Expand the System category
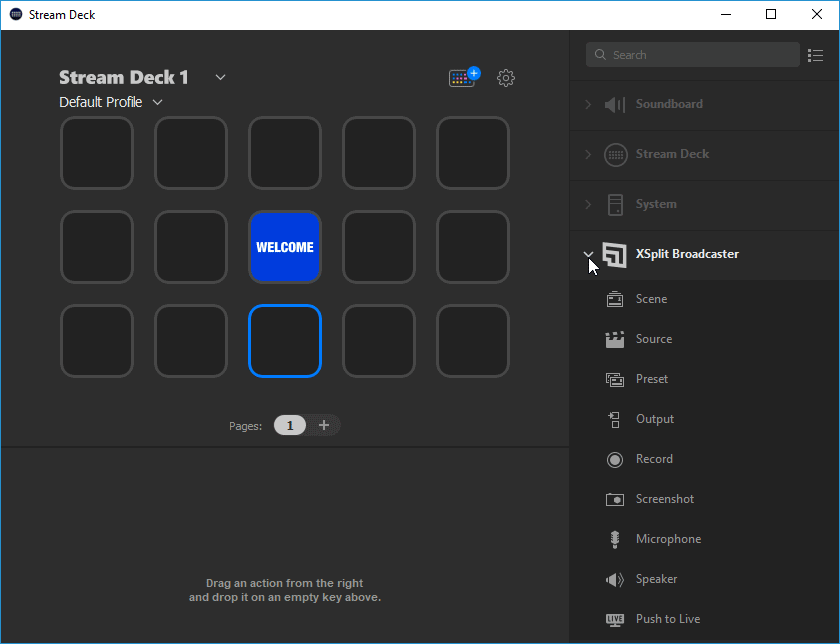This screenshot has height=644, width=840. [588, 204]
